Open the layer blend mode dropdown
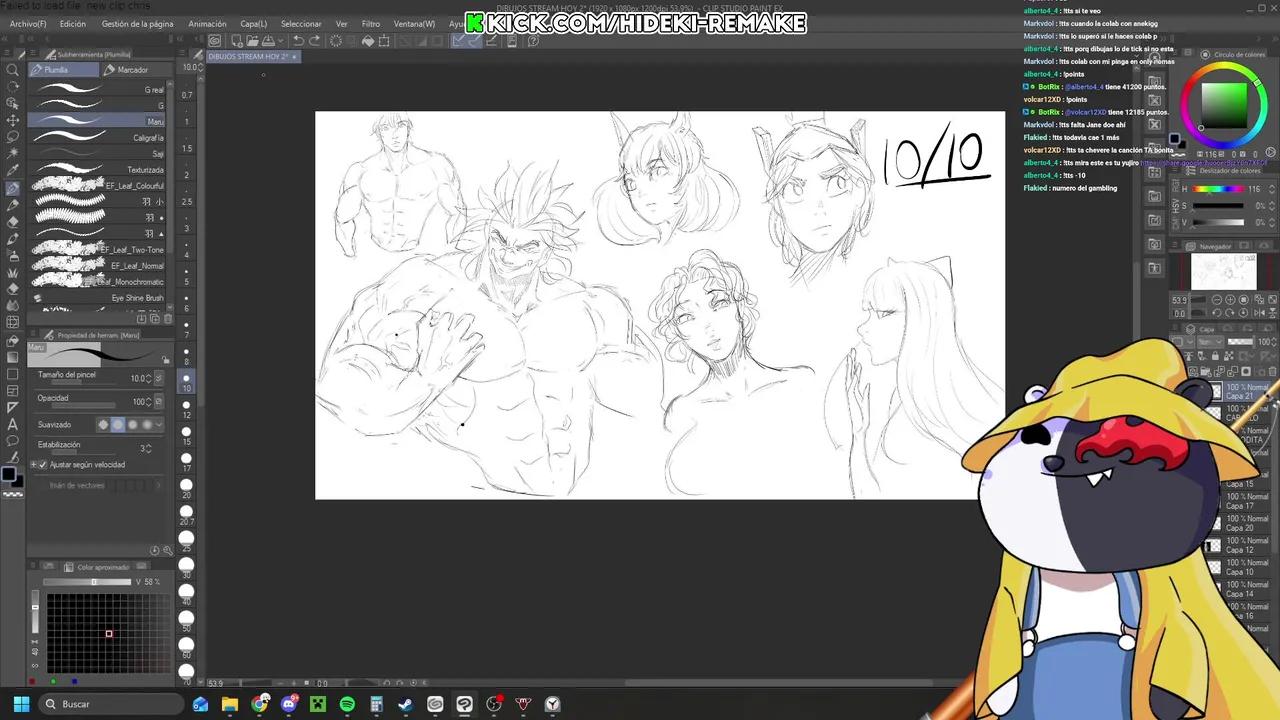The width and height of the screenshot is (1280, 720). tap(1210, 341)
